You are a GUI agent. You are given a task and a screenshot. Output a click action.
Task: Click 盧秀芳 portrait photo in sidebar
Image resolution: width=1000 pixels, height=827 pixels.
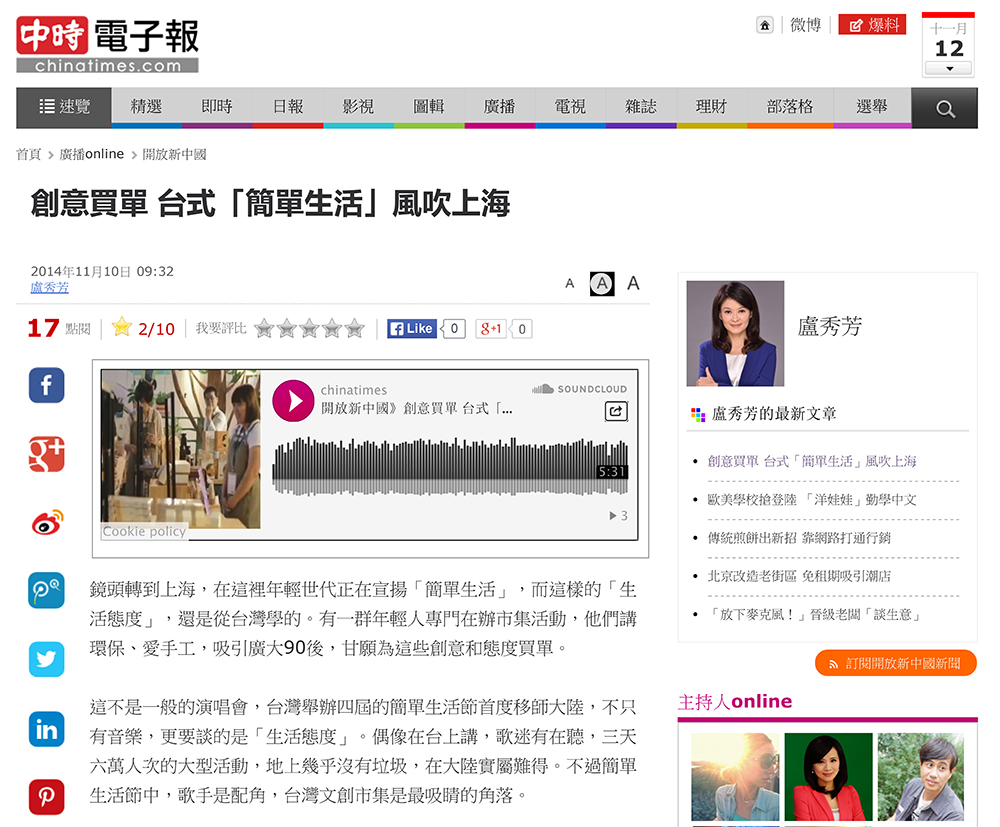(x=735, y=333)
